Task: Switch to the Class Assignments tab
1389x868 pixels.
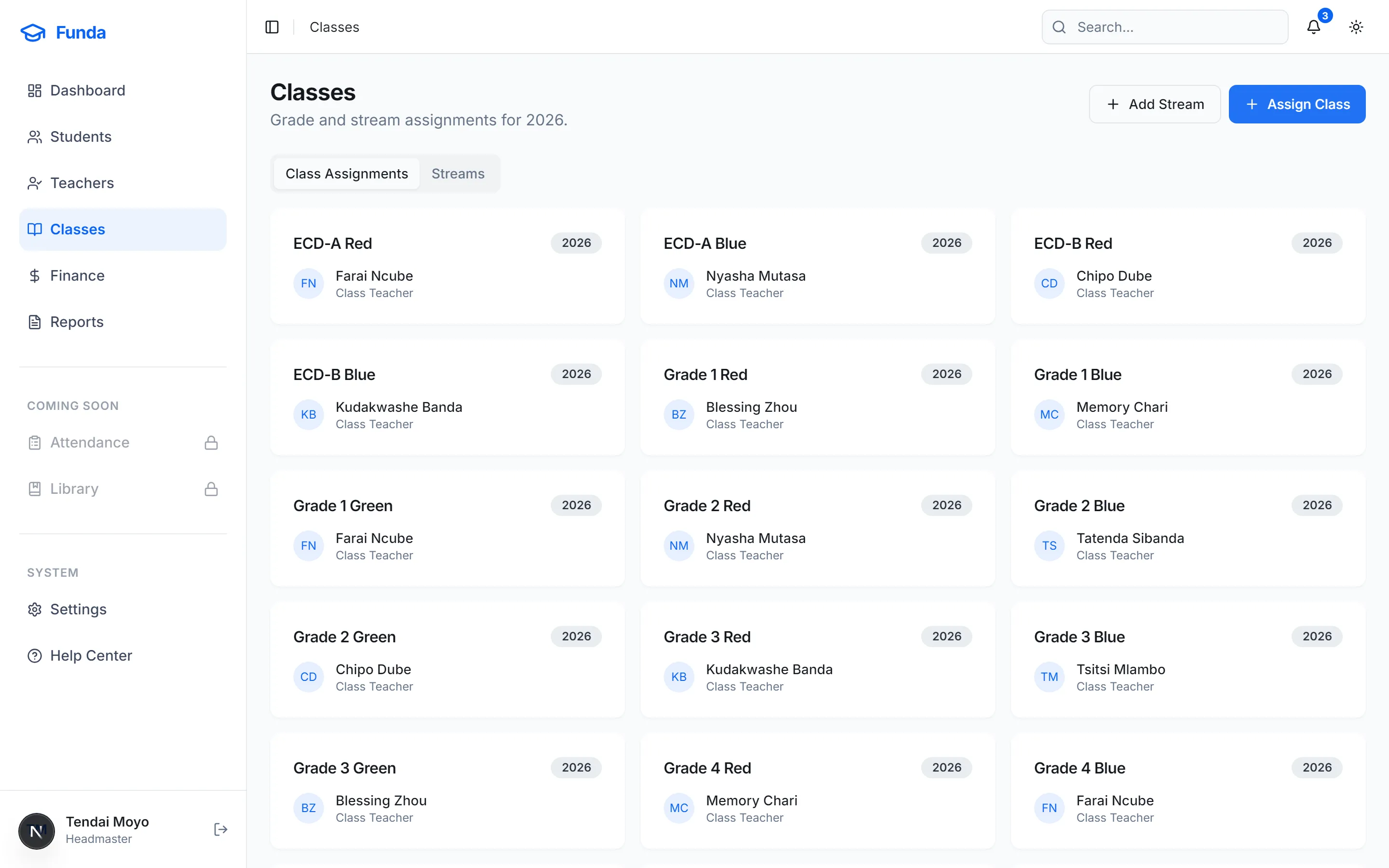Action: 347,174
